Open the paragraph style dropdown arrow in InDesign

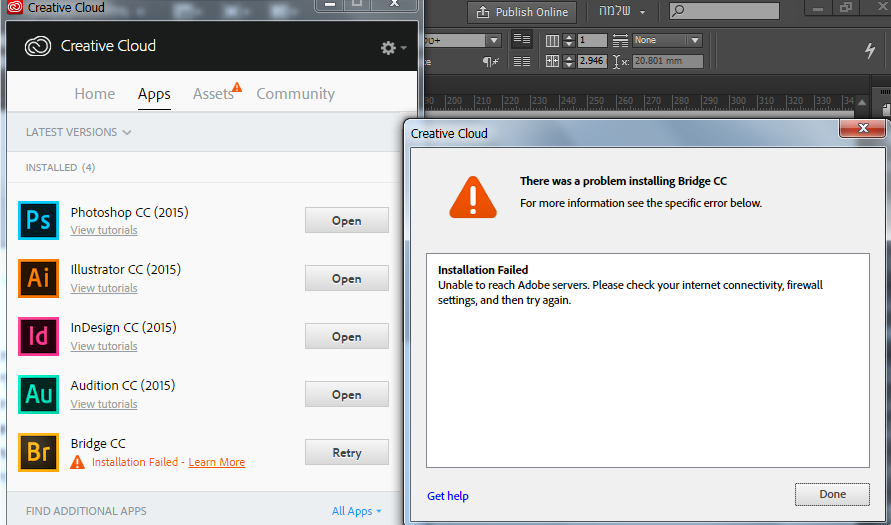point(493,40)
